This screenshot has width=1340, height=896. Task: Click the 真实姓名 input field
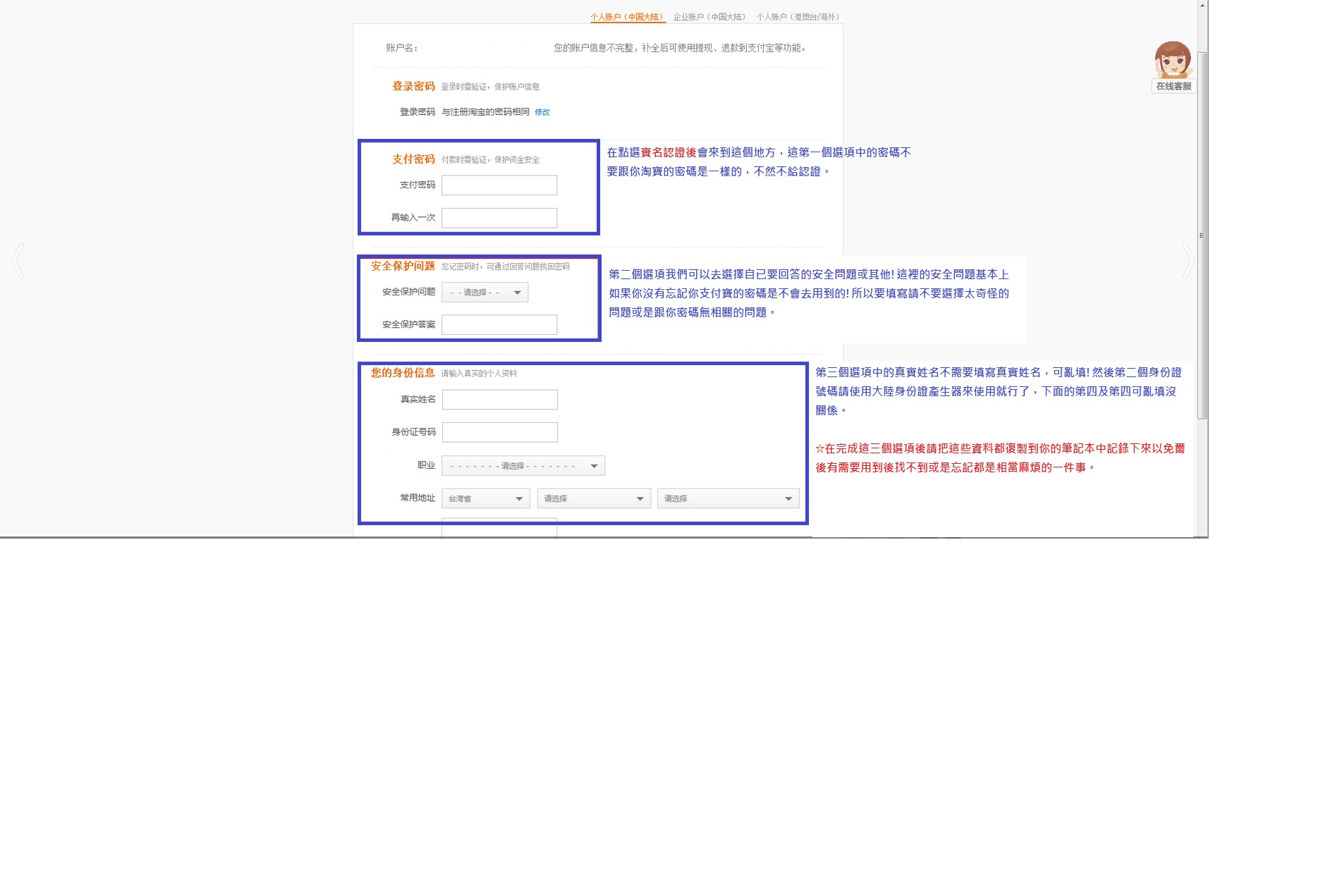pos(500,400)
